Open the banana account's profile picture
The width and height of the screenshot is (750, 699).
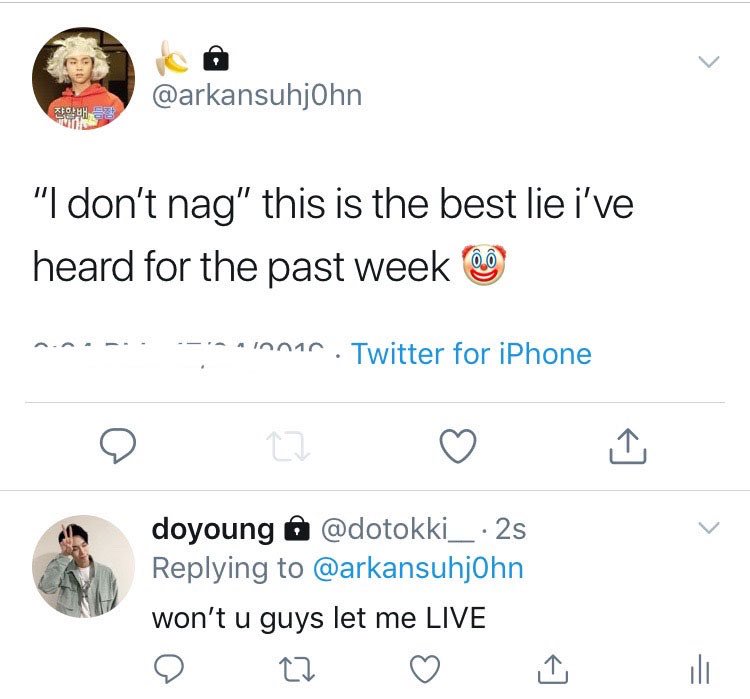[83, 78]
